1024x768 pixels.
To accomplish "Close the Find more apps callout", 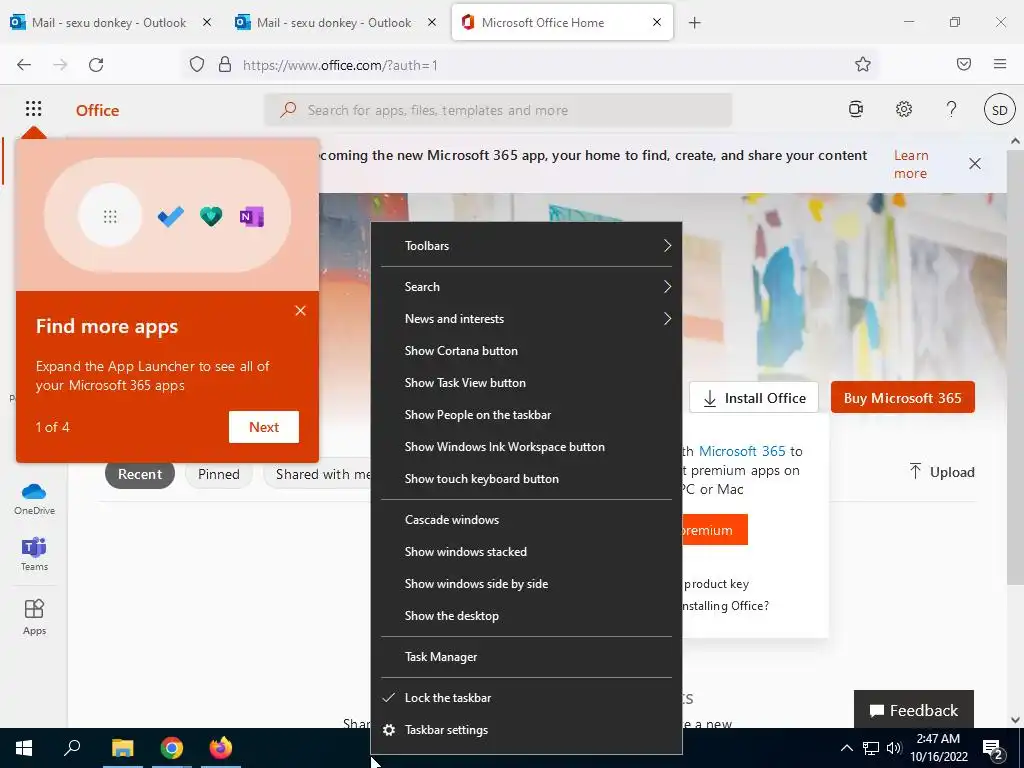I will pyautogui.click(x=300, y=311).
